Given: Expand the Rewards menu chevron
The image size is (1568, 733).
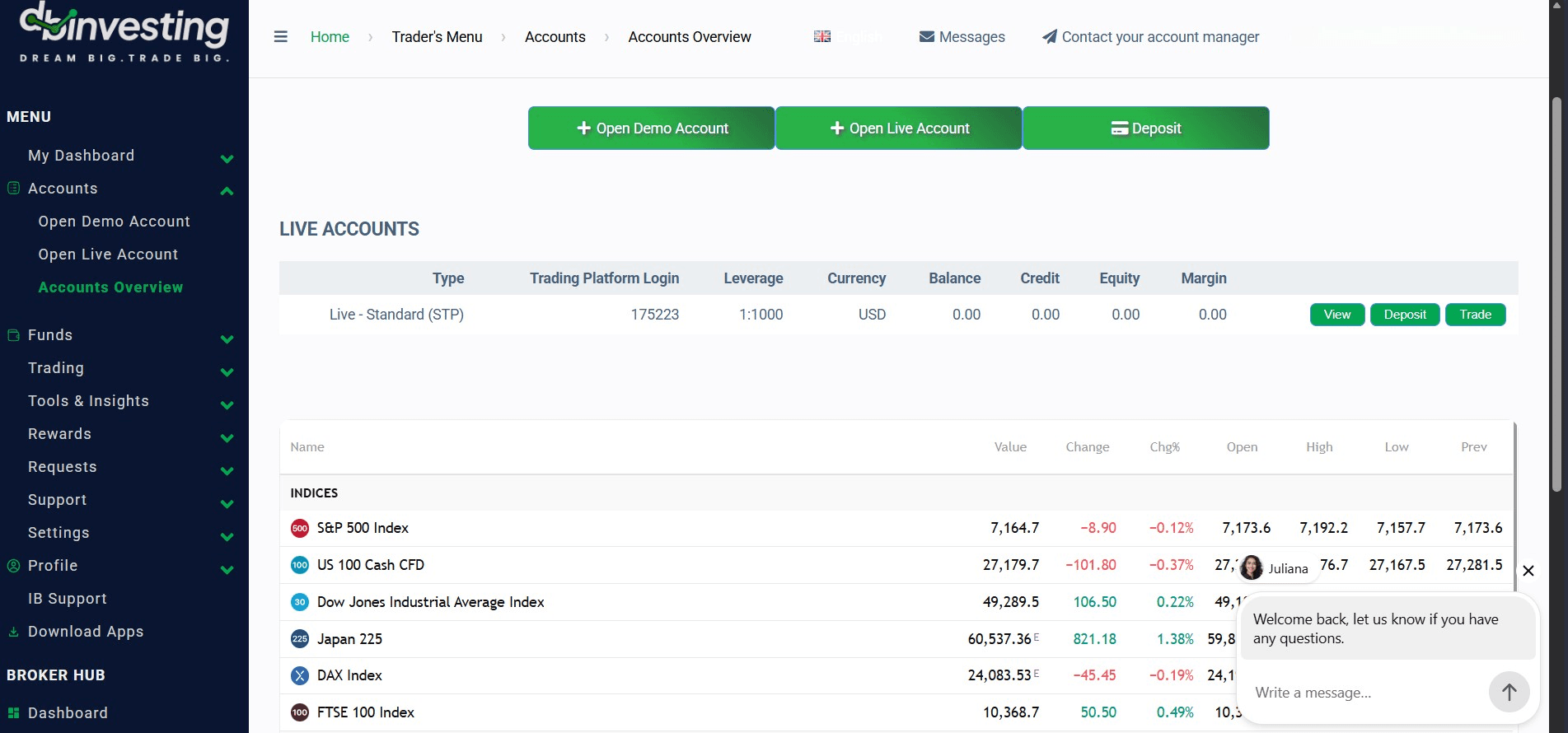Looking at the screenshot, I should point(227,437).
